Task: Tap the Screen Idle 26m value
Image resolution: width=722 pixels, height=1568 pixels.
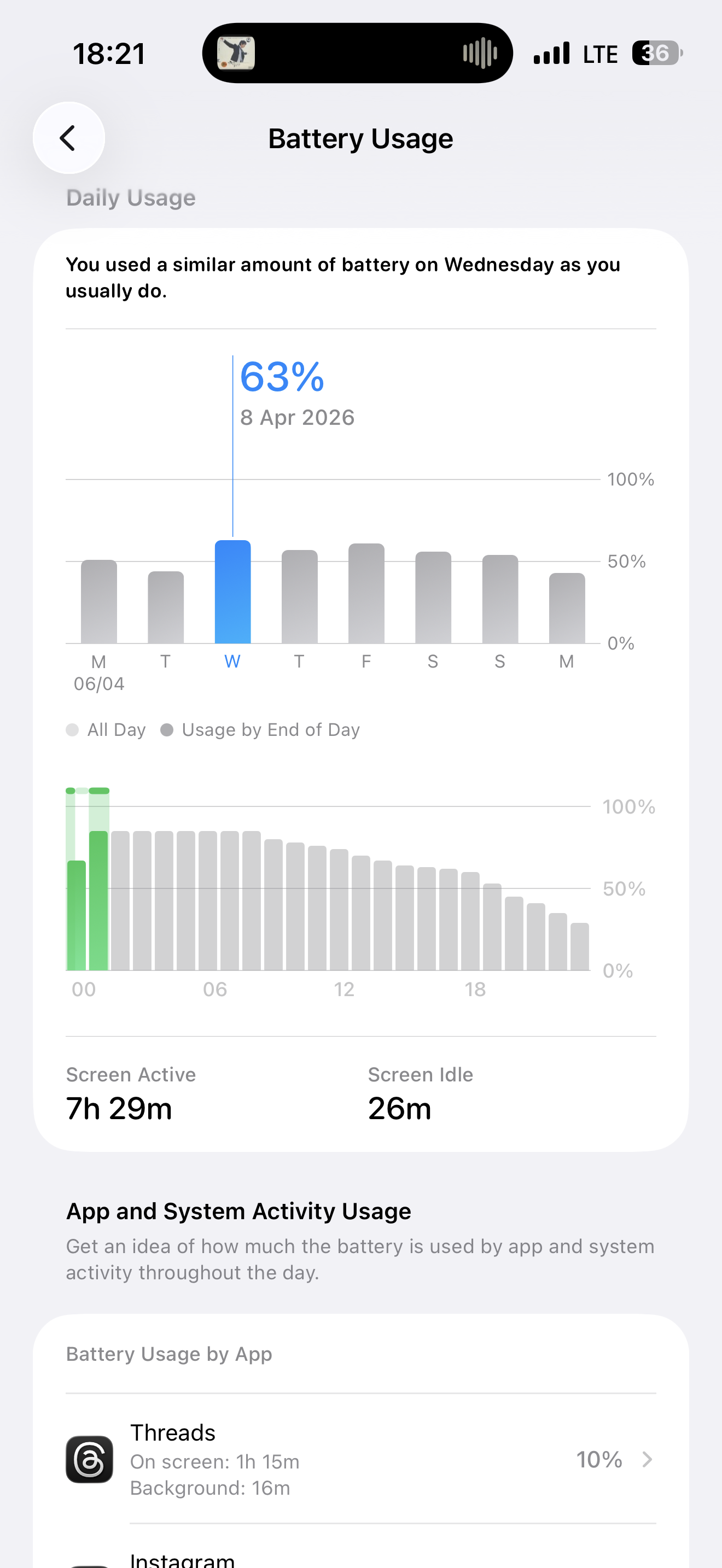Action: coord(399,1108)
